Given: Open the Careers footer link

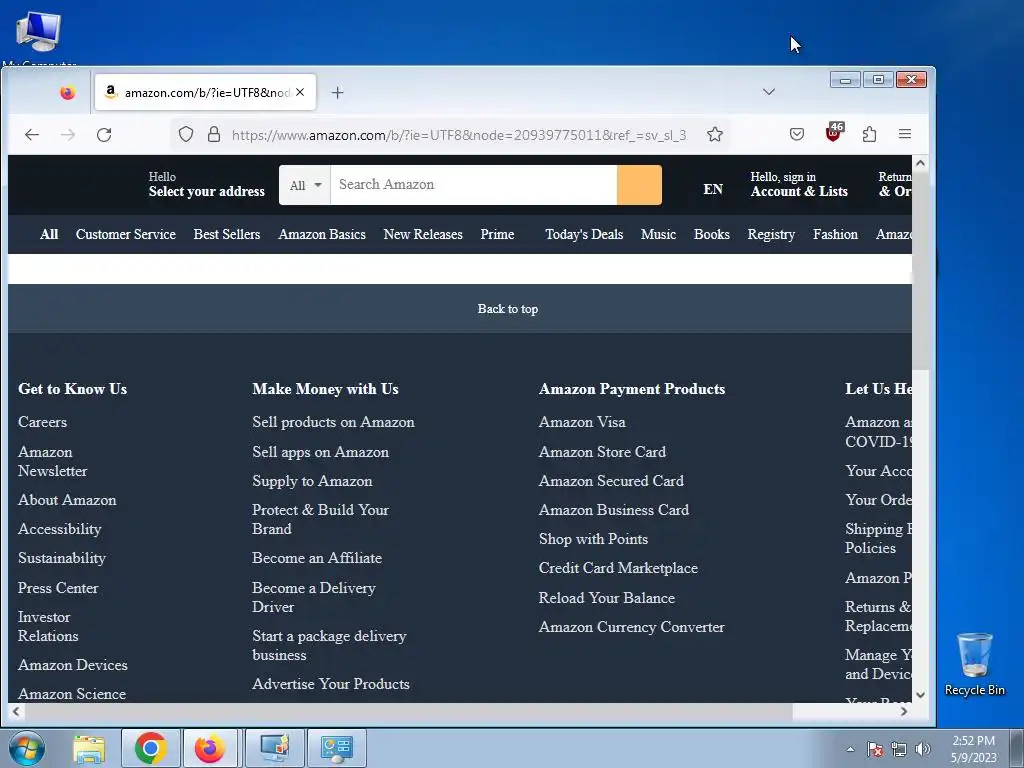Looking at the screenshot, I should click(42, 422).
